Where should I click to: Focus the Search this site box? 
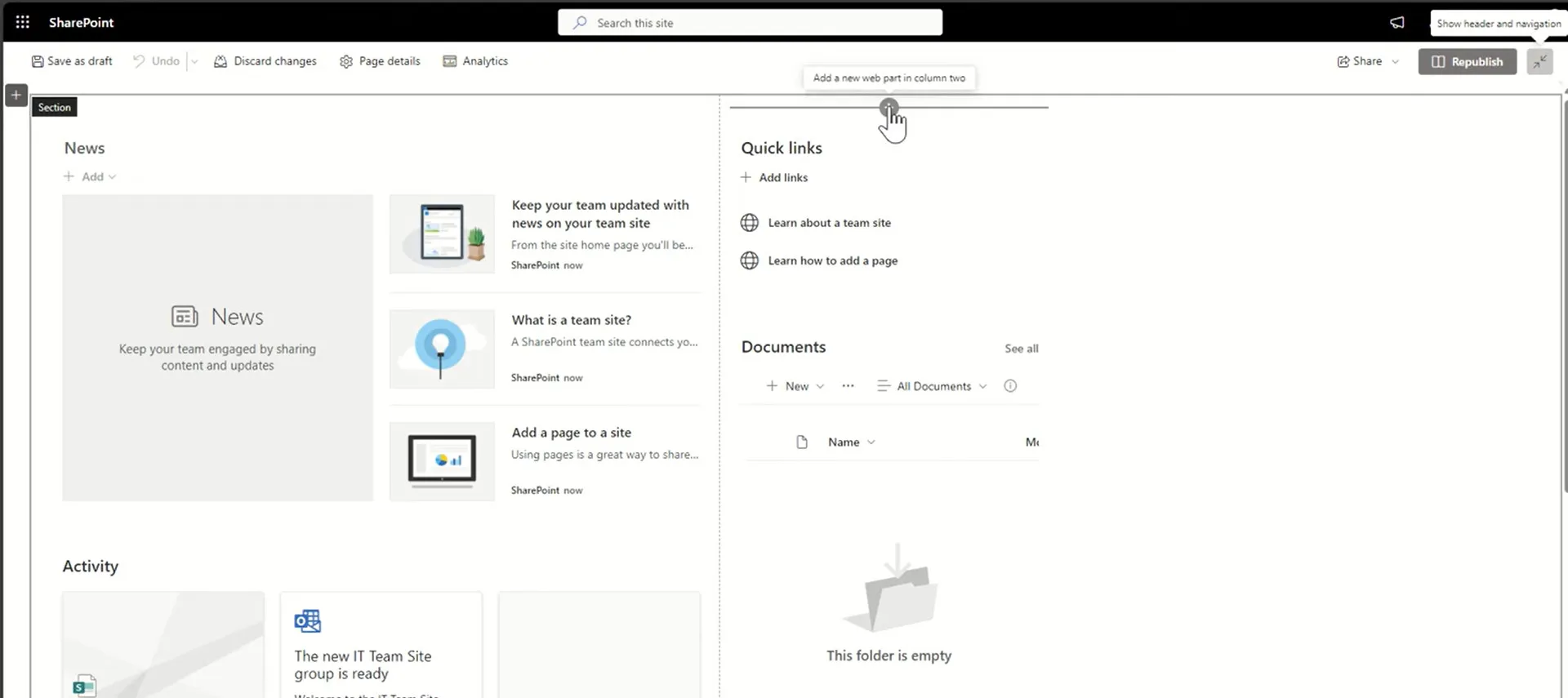750,23
